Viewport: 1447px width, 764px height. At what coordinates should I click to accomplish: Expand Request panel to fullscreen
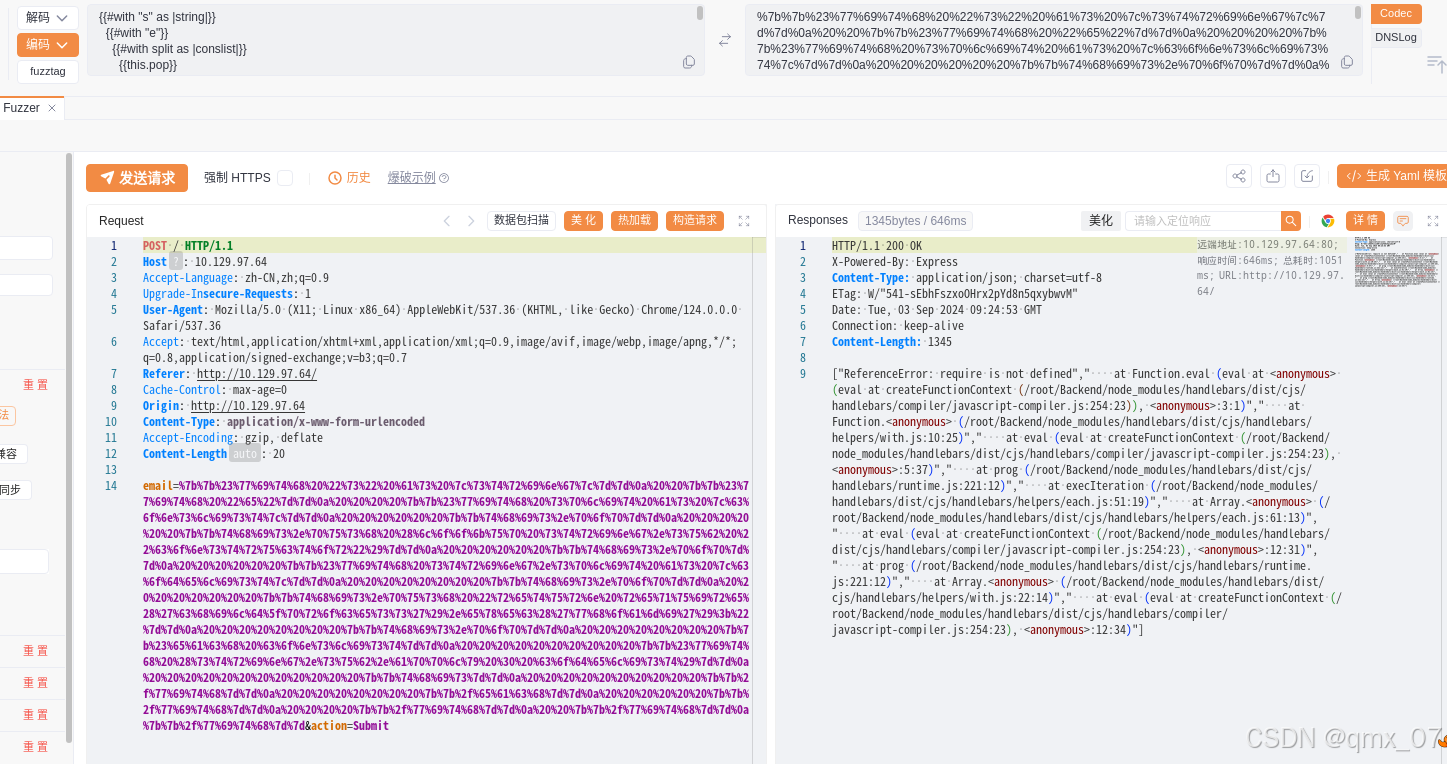coord(744,221)
